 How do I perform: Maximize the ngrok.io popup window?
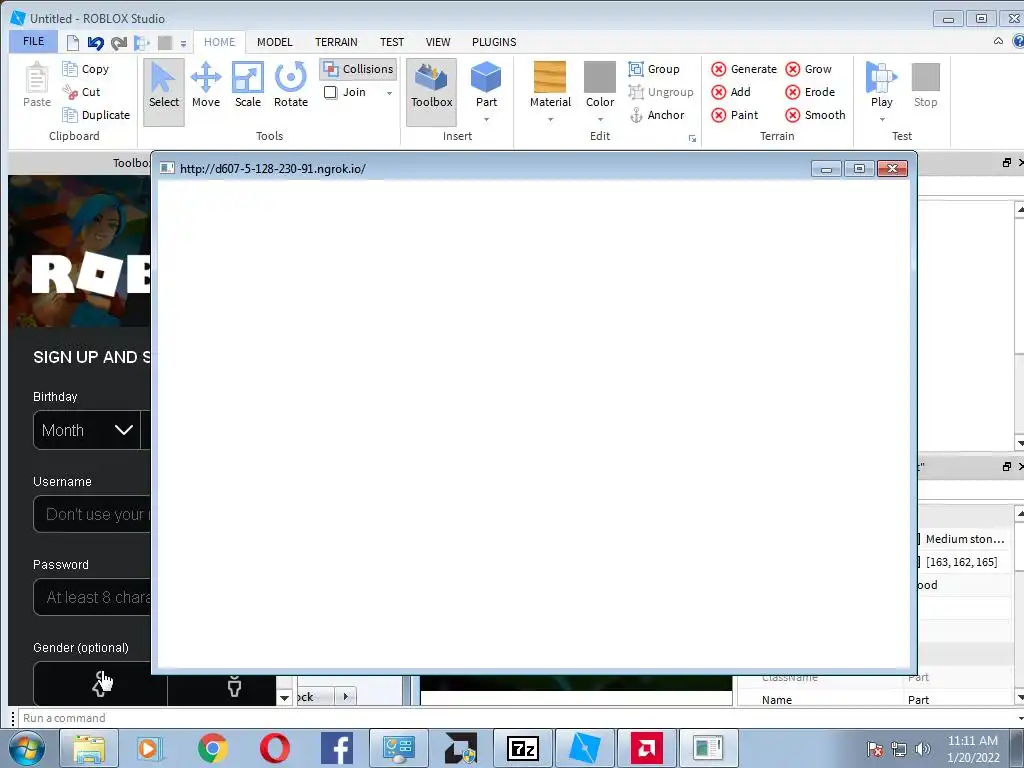(859, 168)
